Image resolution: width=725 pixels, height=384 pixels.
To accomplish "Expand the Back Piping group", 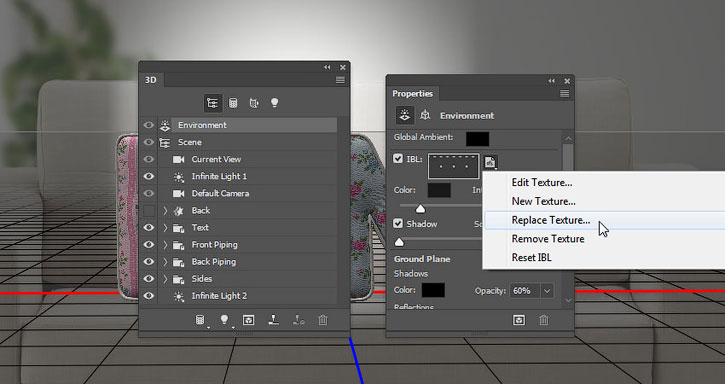I will (165, 262).
